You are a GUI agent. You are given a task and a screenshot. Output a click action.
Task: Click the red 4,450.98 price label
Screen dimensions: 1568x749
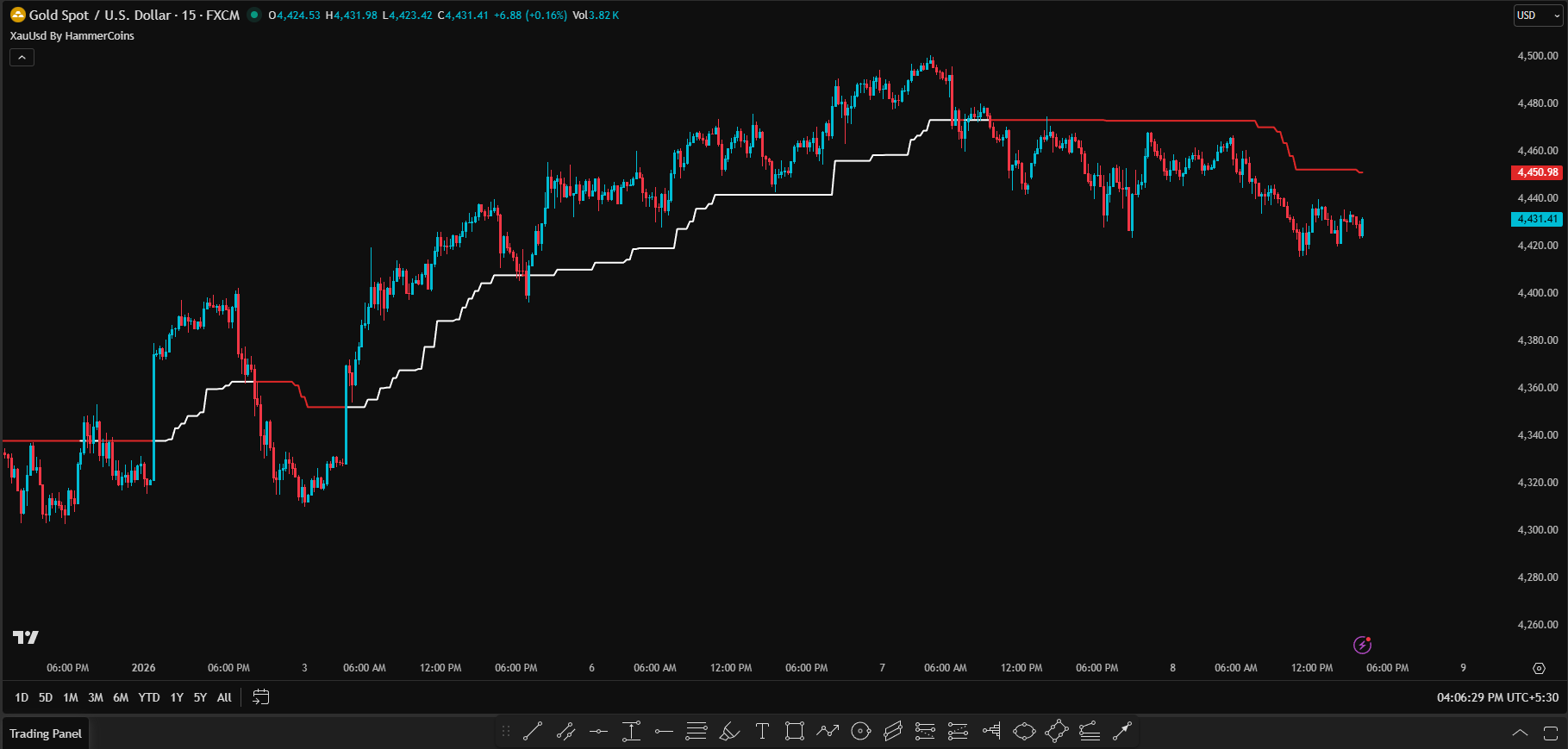pyautogui.click(x=1537, y=172)
